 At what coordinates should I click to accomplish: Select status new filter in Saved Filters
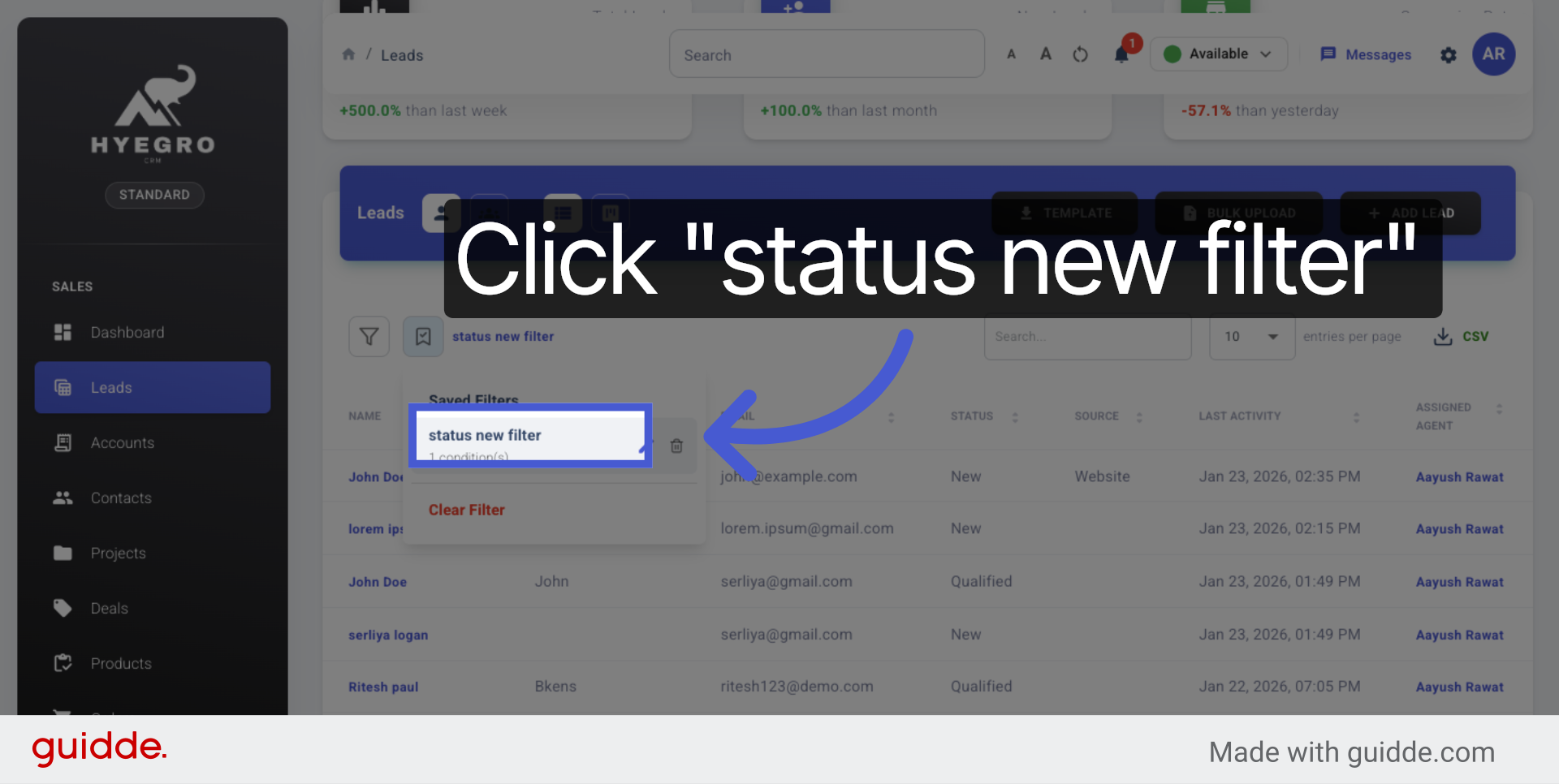[x=530, y=436]
